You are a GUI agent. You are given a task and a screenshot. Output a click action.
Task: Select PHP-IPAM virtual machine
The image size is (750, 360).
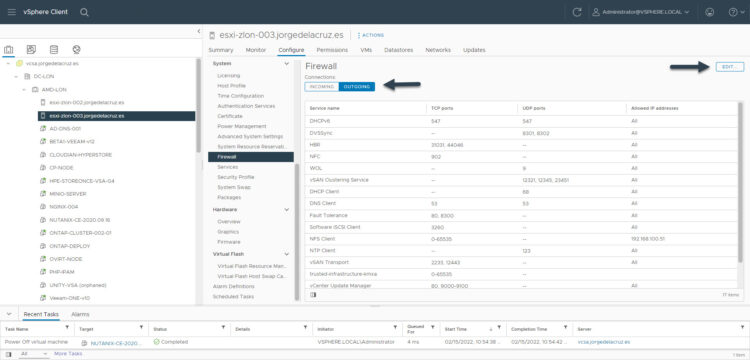62,272
